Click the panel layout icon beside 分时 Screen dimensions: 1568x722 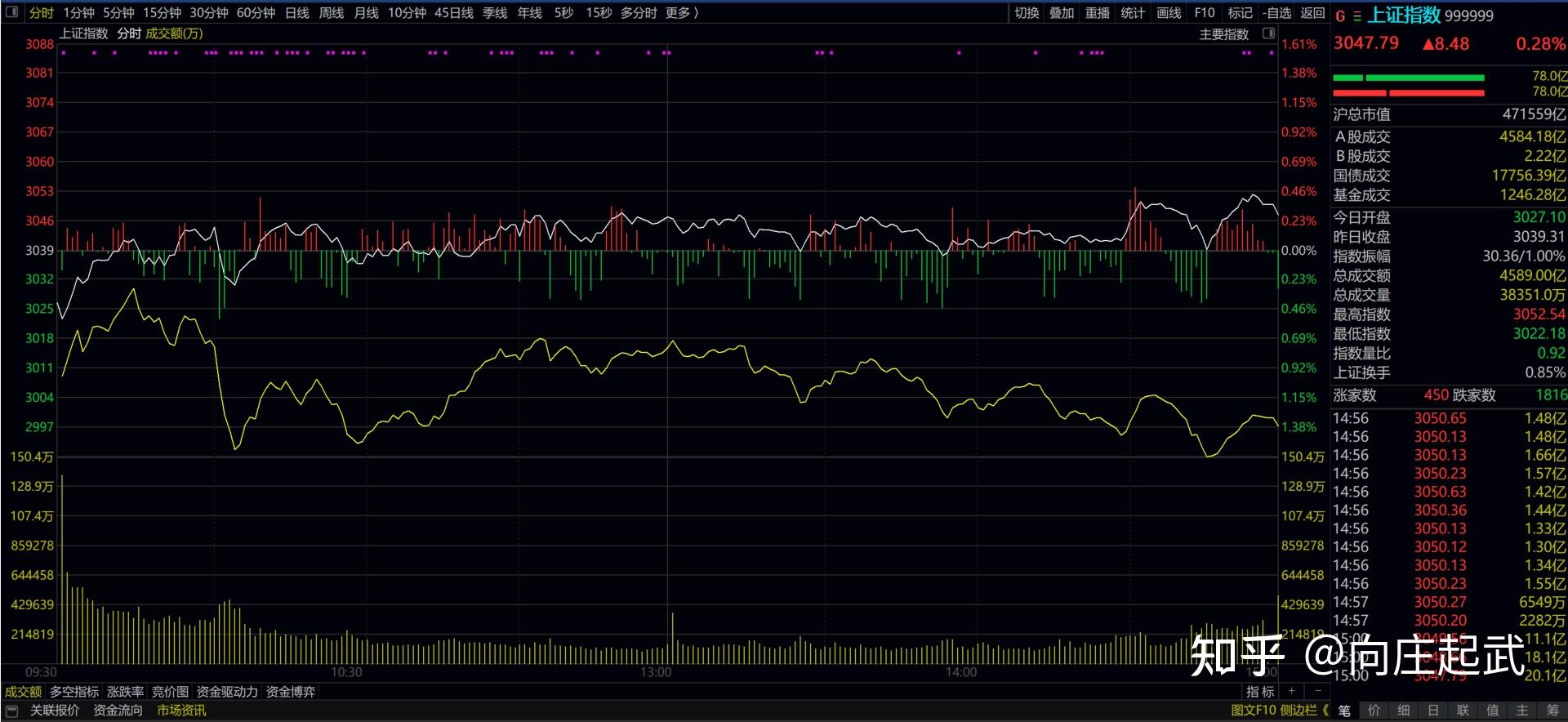pos(11,12)
